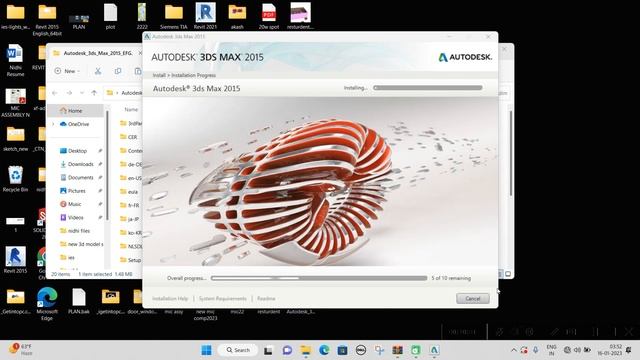The height and width of the screenshot is (360, 640).
Task: Select the MIC ASSEMBLY PDF desktop file
Action: coord(16,103)
